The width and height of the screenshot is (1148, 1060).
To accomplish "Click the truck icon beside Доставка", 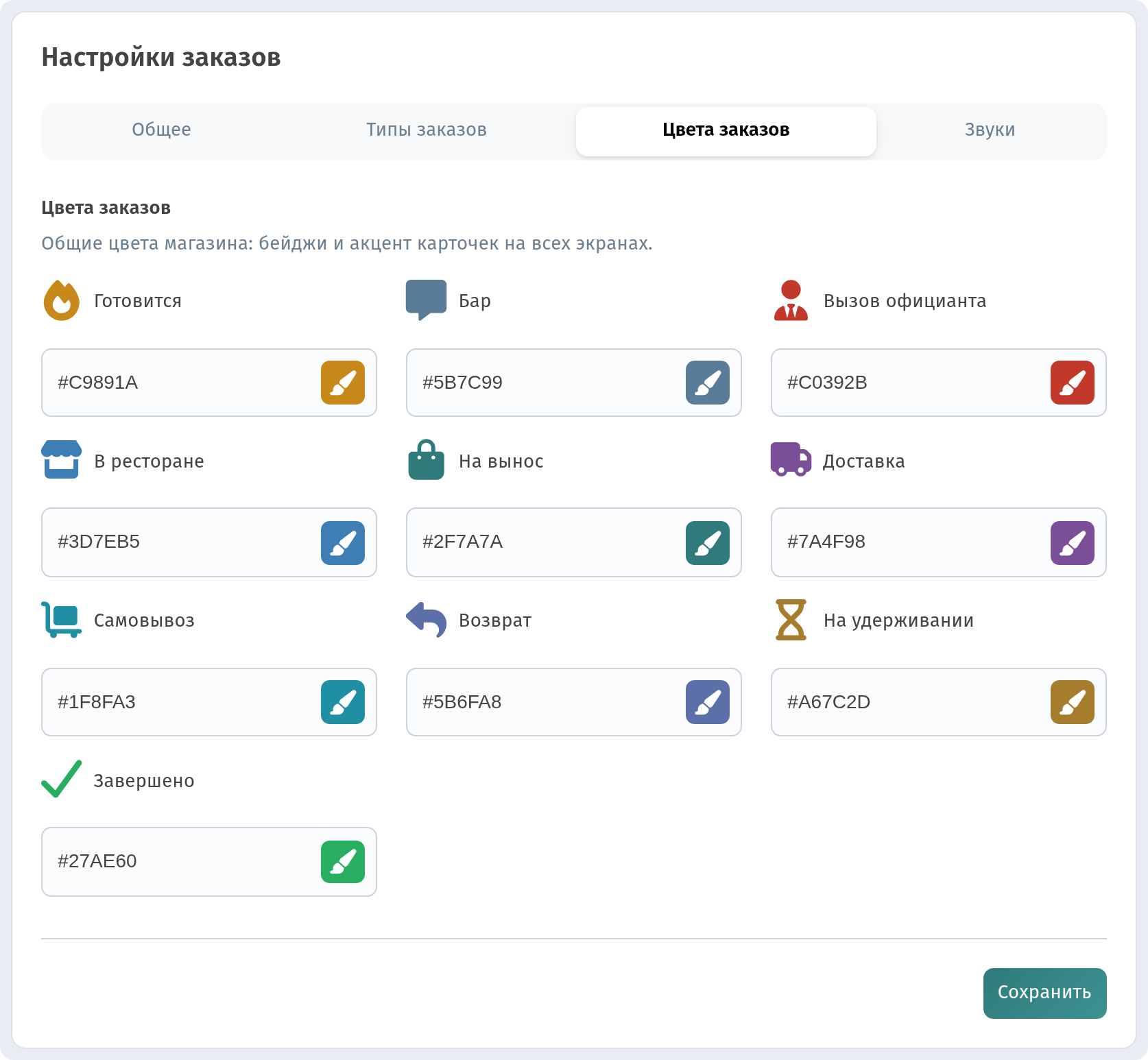I will 791,459.
